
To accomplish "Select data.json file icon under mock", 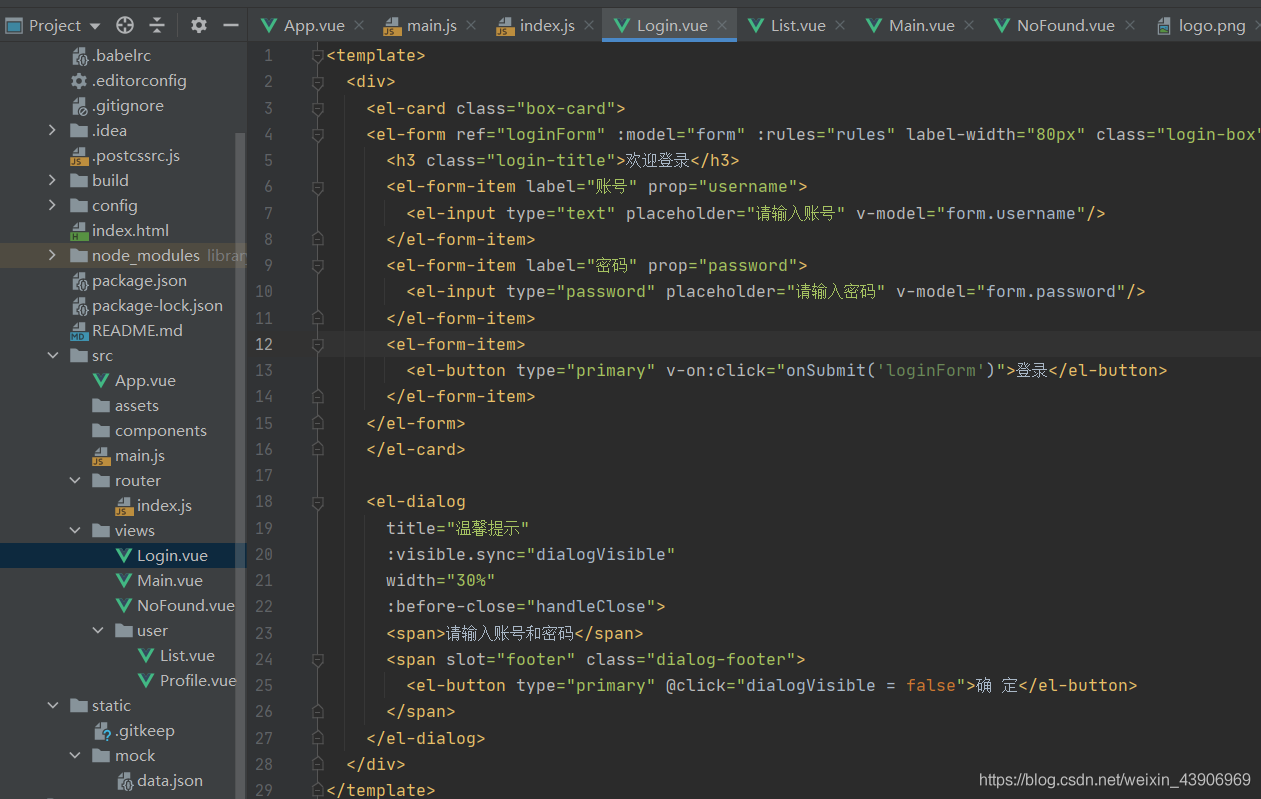I will [x=124, y=781].
